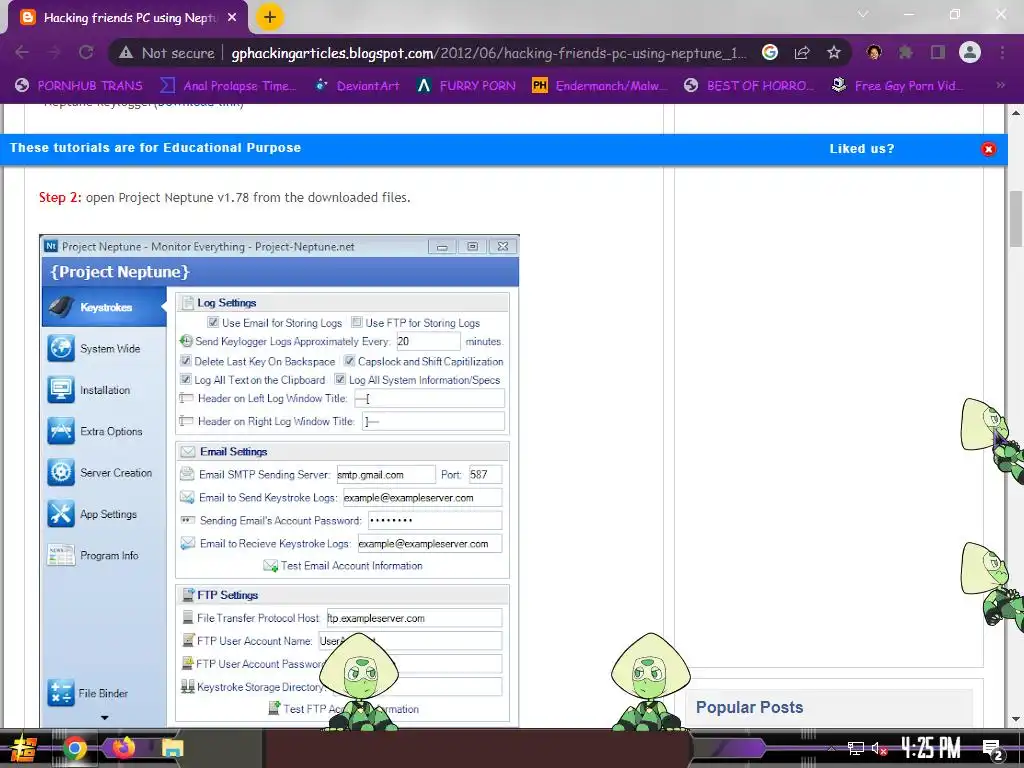Open the Endermanch/Malw... bookmark

pos(600,85)
